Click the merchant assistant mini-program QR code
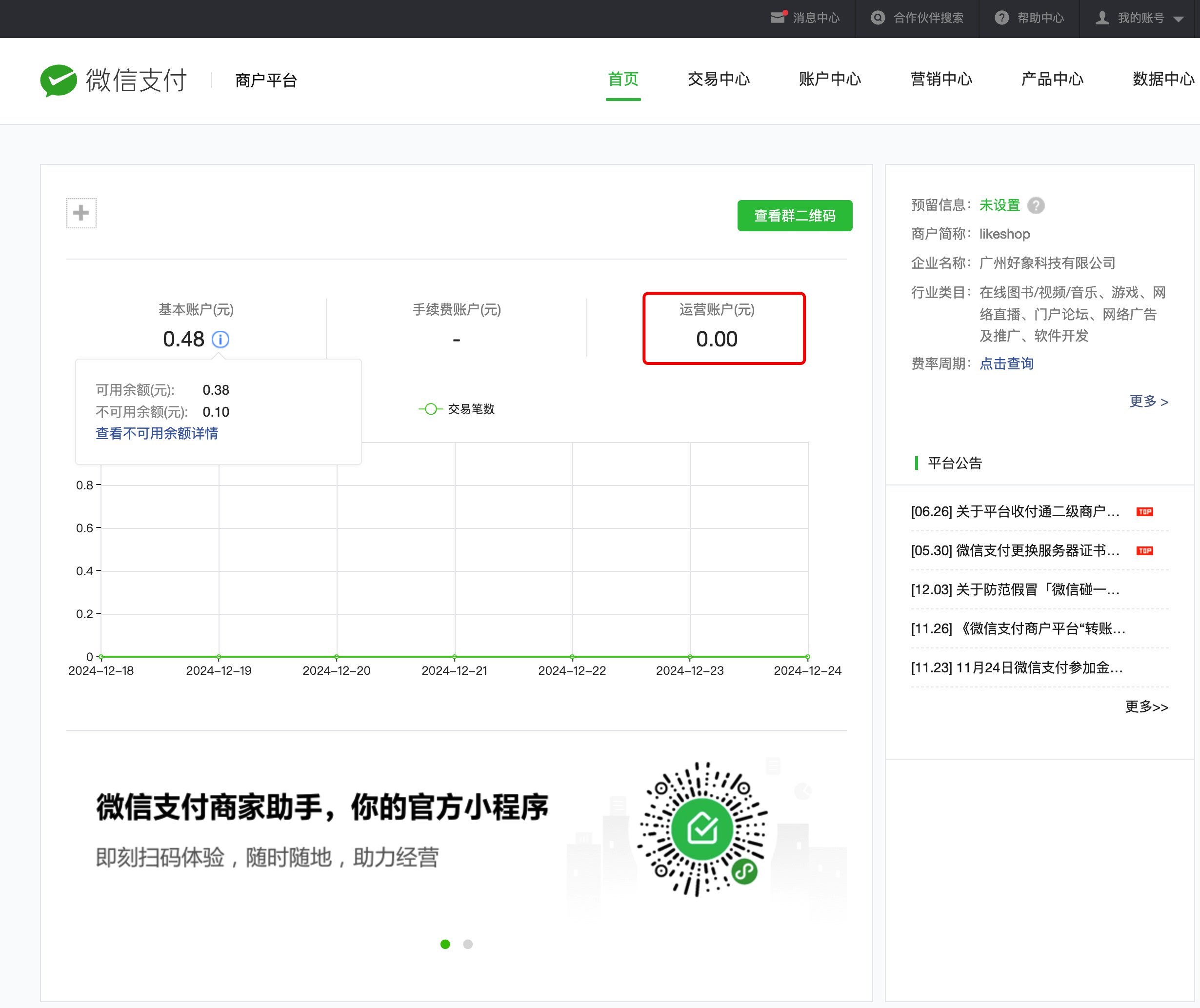Image resolution: width=1200 pixels, height=1008 pixels. point(702,829)
